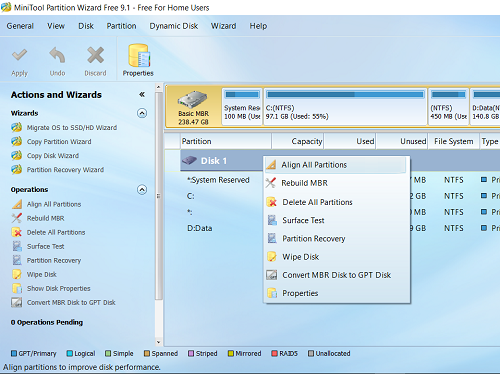This screenshot has height=374, width=500.
Task: Collapse the Actions and Wizards panel
Action: click(142, 95)
